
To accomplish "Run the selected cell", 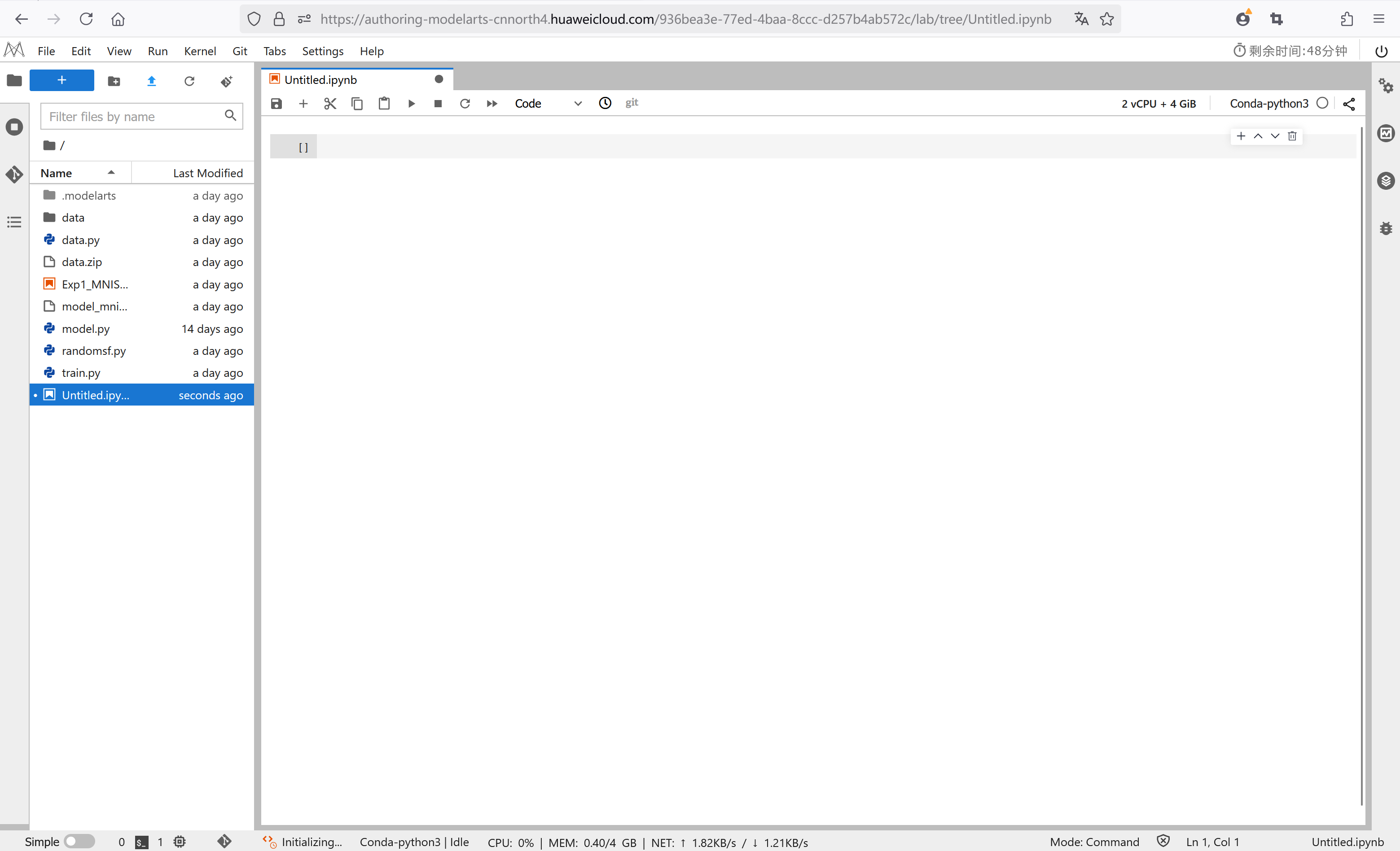I will click(x=411, y=103).
